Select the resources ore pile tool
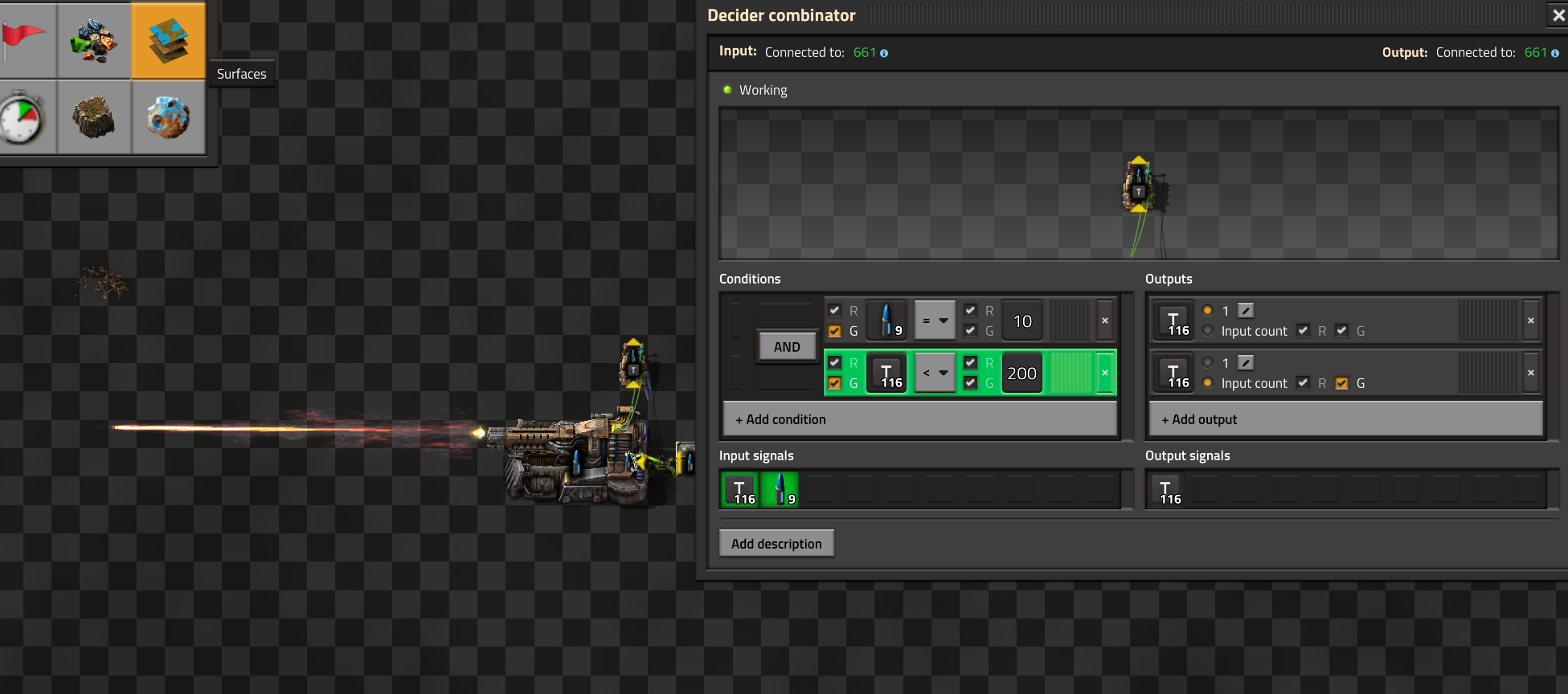The height and width of the screenshot is (694, 1568). (94, 40)
